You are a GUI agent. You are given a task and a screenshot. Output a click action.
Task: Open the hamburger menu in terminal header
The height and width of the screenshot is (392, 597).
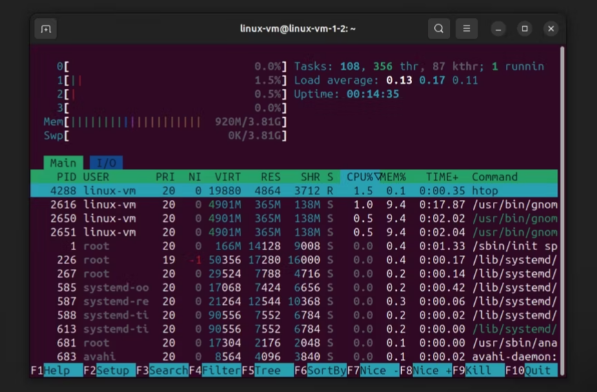point(466,29)
